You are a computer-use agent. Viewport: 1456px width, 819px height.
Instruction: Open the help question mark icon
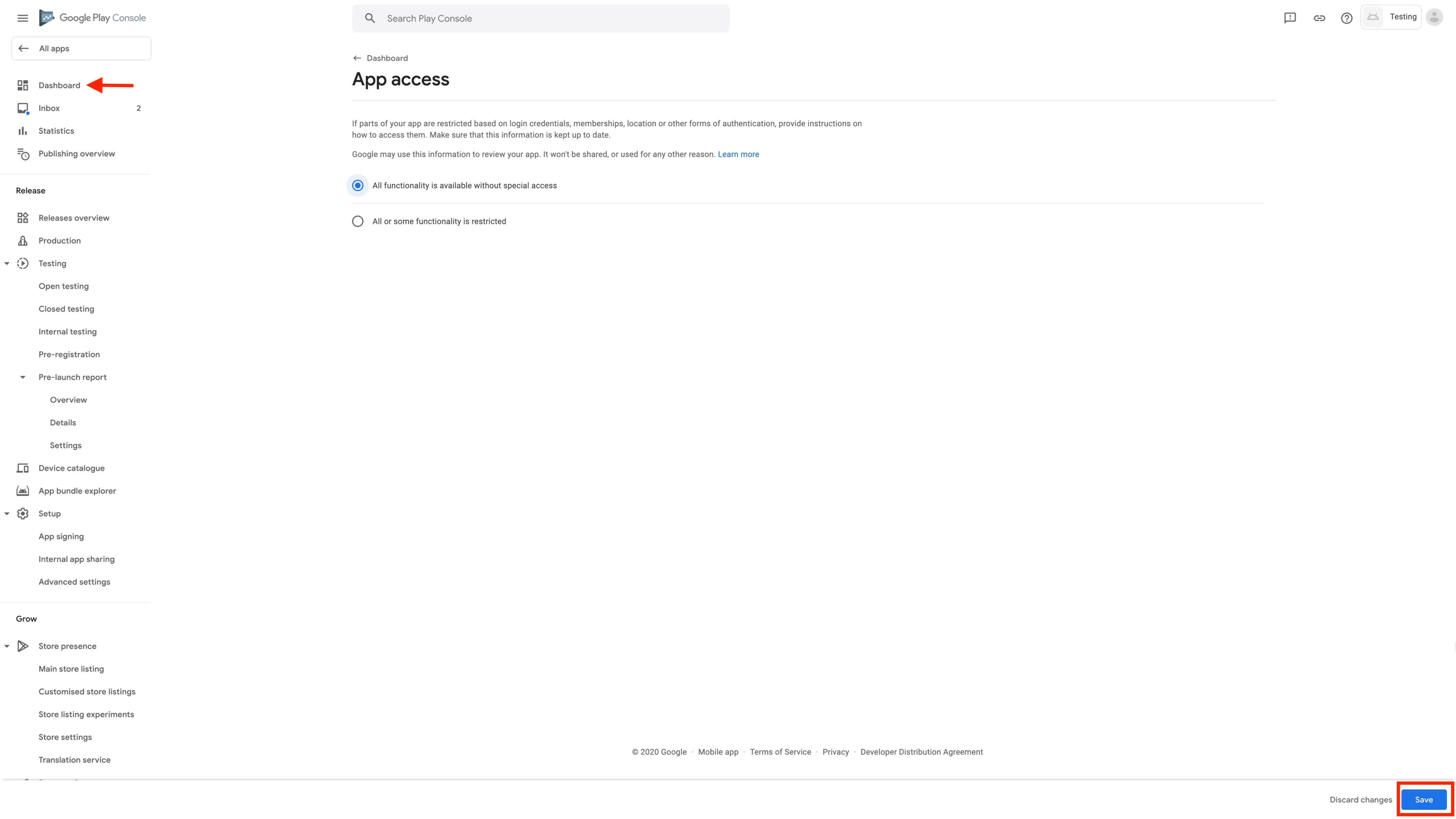(x=1347, y=18)
